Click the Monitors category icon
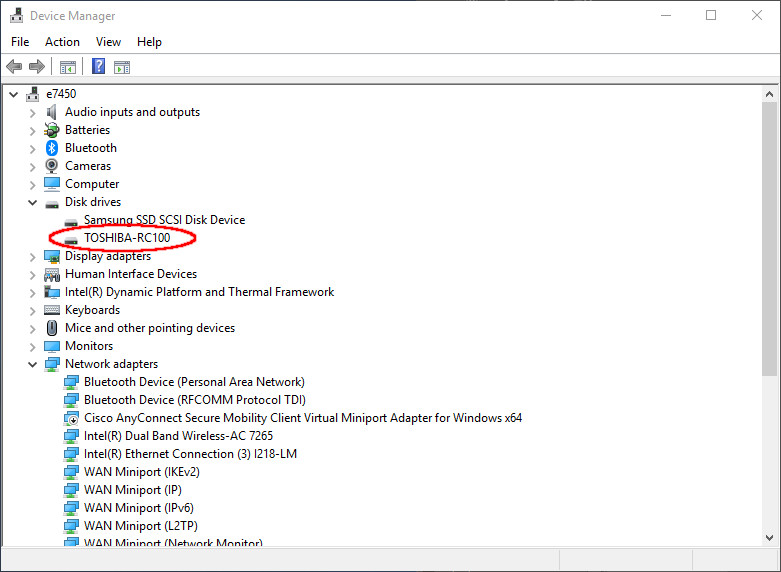 tap(52, 346)
